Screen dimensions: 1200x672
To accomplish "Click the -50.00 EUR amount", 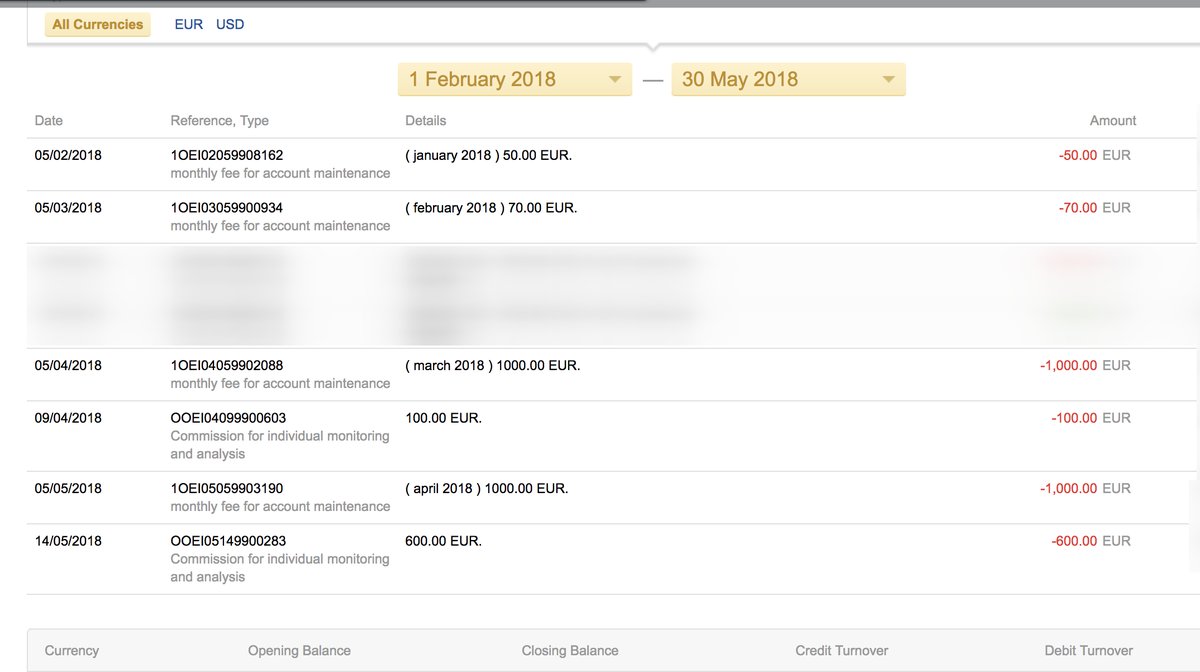I will coord(1095,155).
